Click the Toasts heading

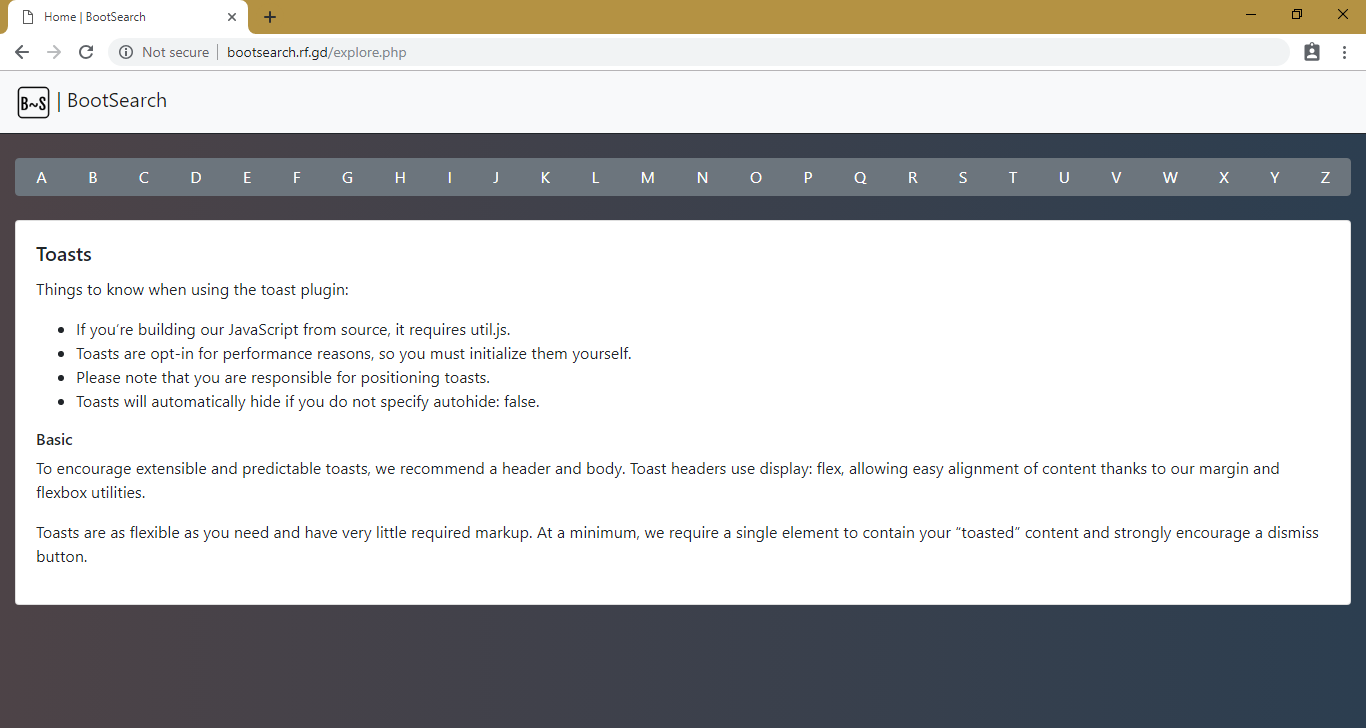[x=64, y=254]
